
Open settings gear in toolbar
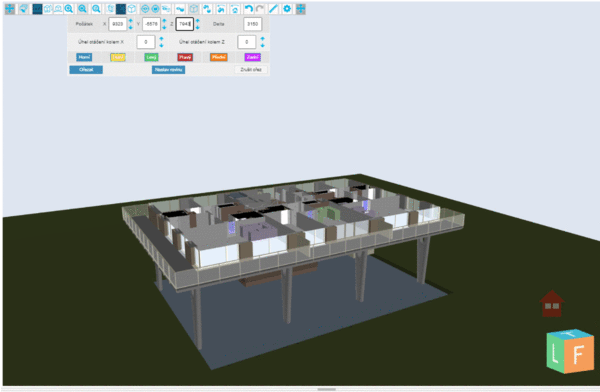tap(287, 8)
